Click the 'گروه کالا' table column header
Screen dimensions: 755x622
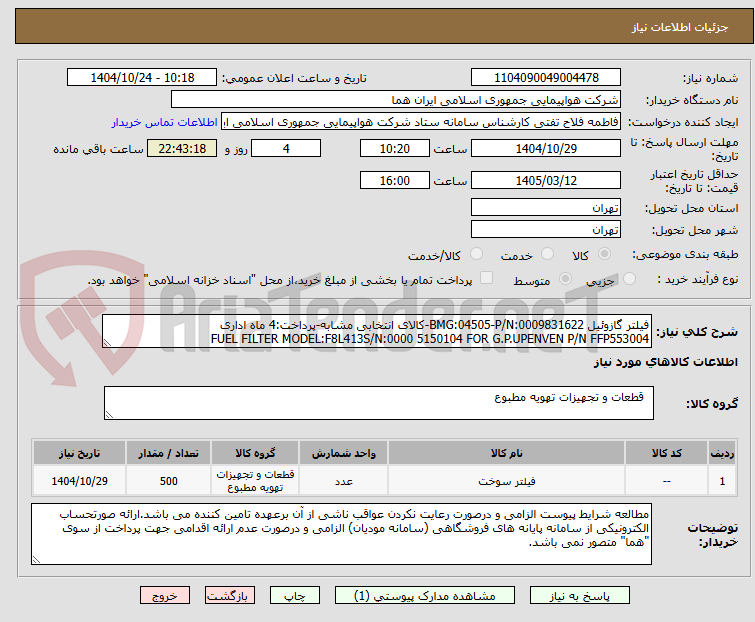click(255, 453)
